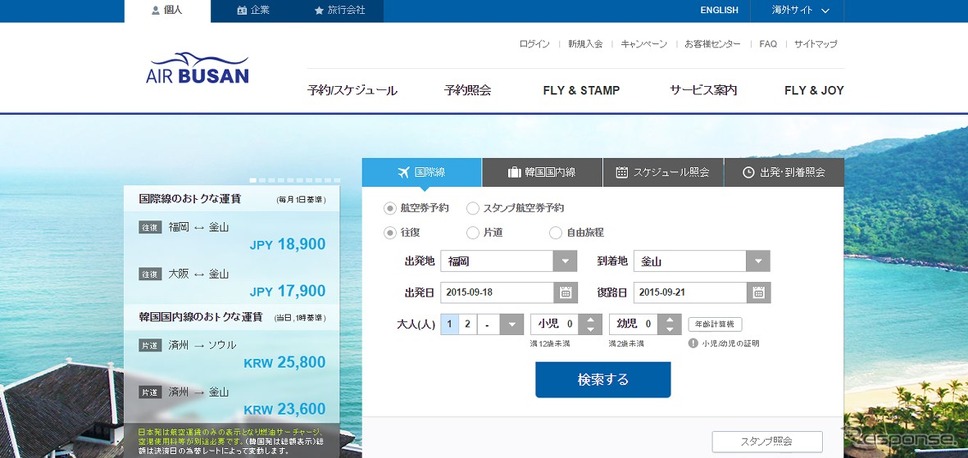Select 大阪 ↔ 釜山 fare JPY 17,900
The width and height of the screenshot is (968, 458).
(232, 283)
